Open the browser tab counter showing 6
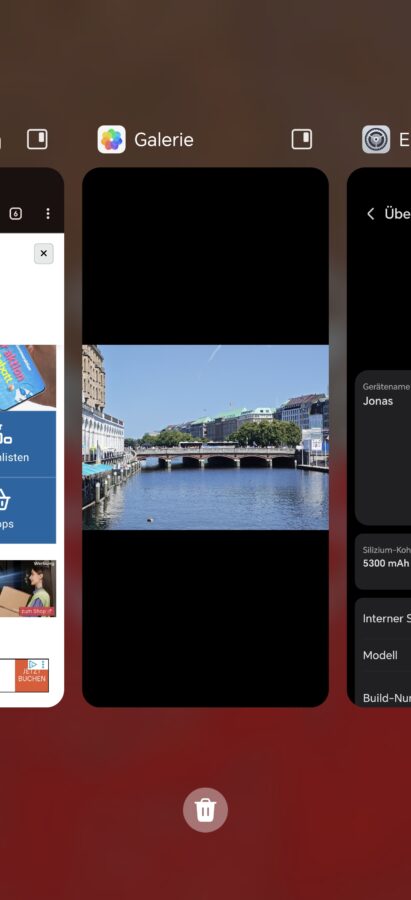This screenshot has width=411, height=900. [x=15, y=214]
